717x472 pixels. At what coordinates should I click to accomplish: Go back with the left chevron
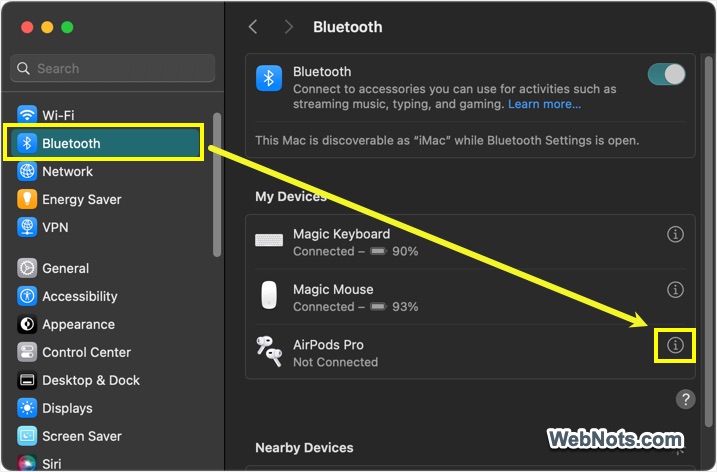tap(253, 27)
